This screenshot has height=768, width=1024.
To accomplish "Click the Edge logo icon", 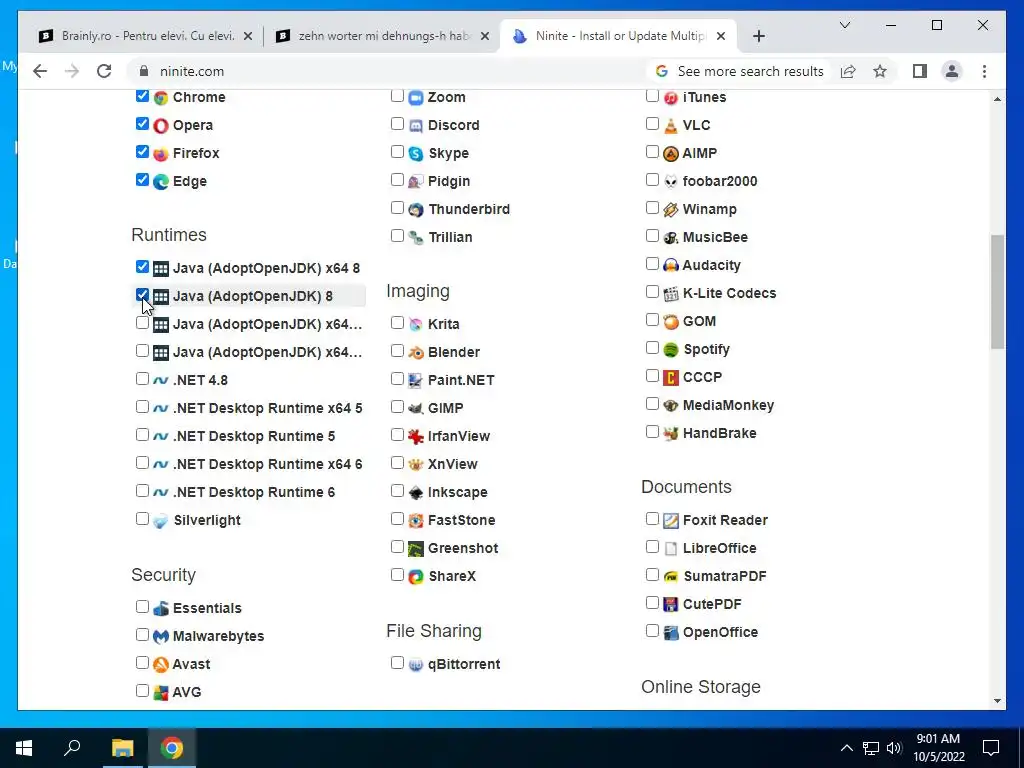I will coord(161,182).
